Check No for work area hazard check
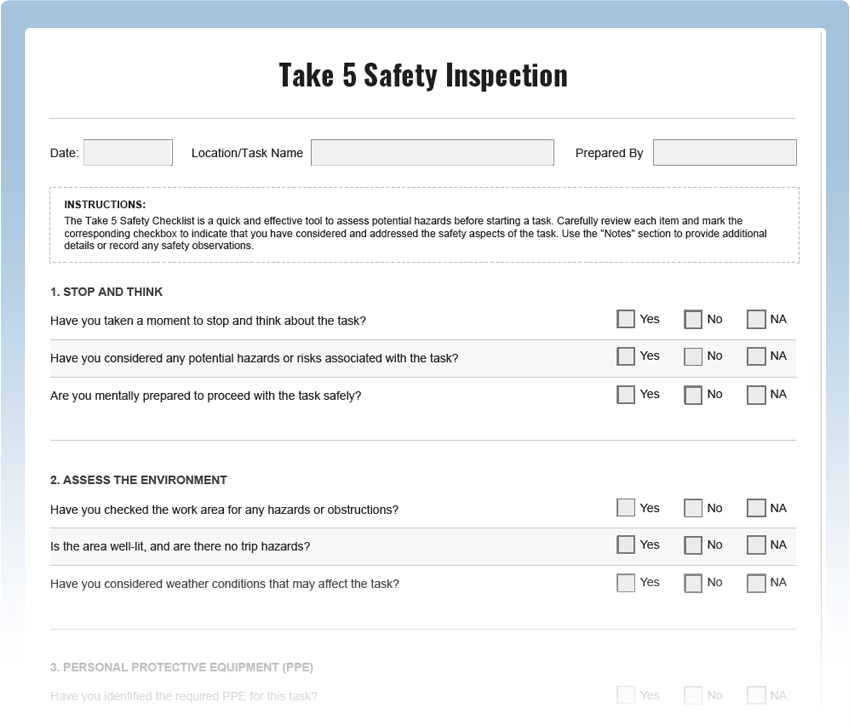Viewport: 850px width, 728px height. tap(691, 508)
